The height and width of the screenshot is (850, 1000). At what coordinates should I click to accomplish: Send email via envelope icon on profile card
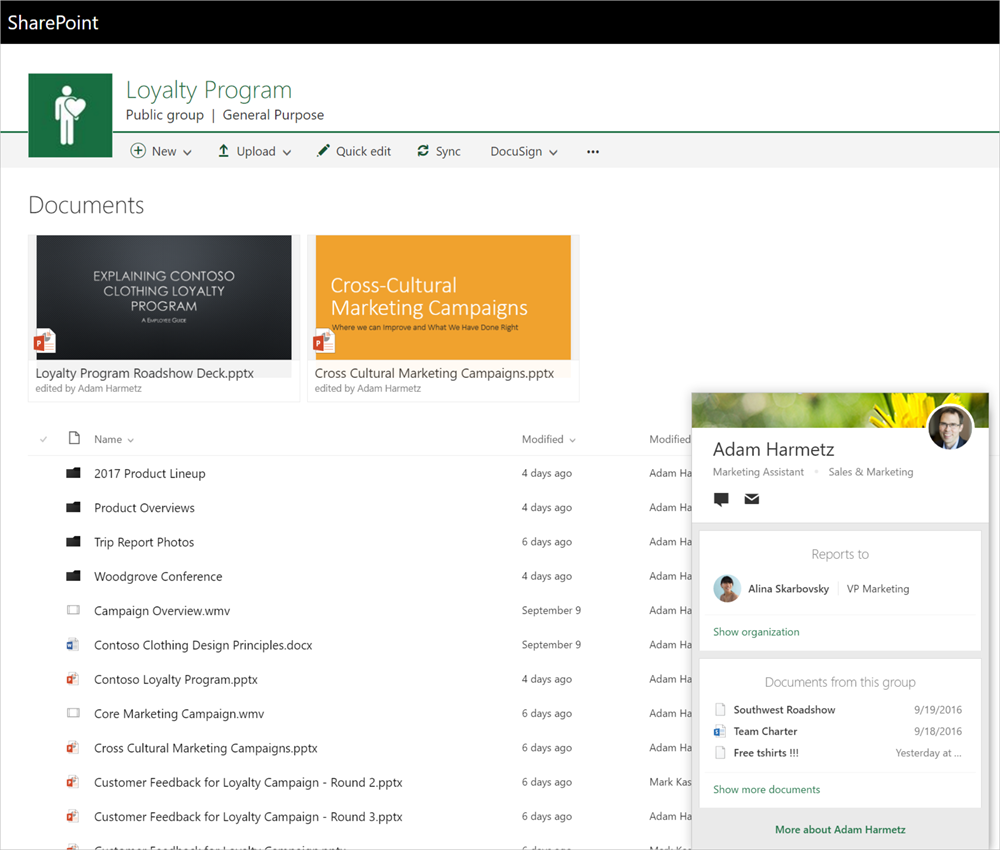(x=751, y=499)
